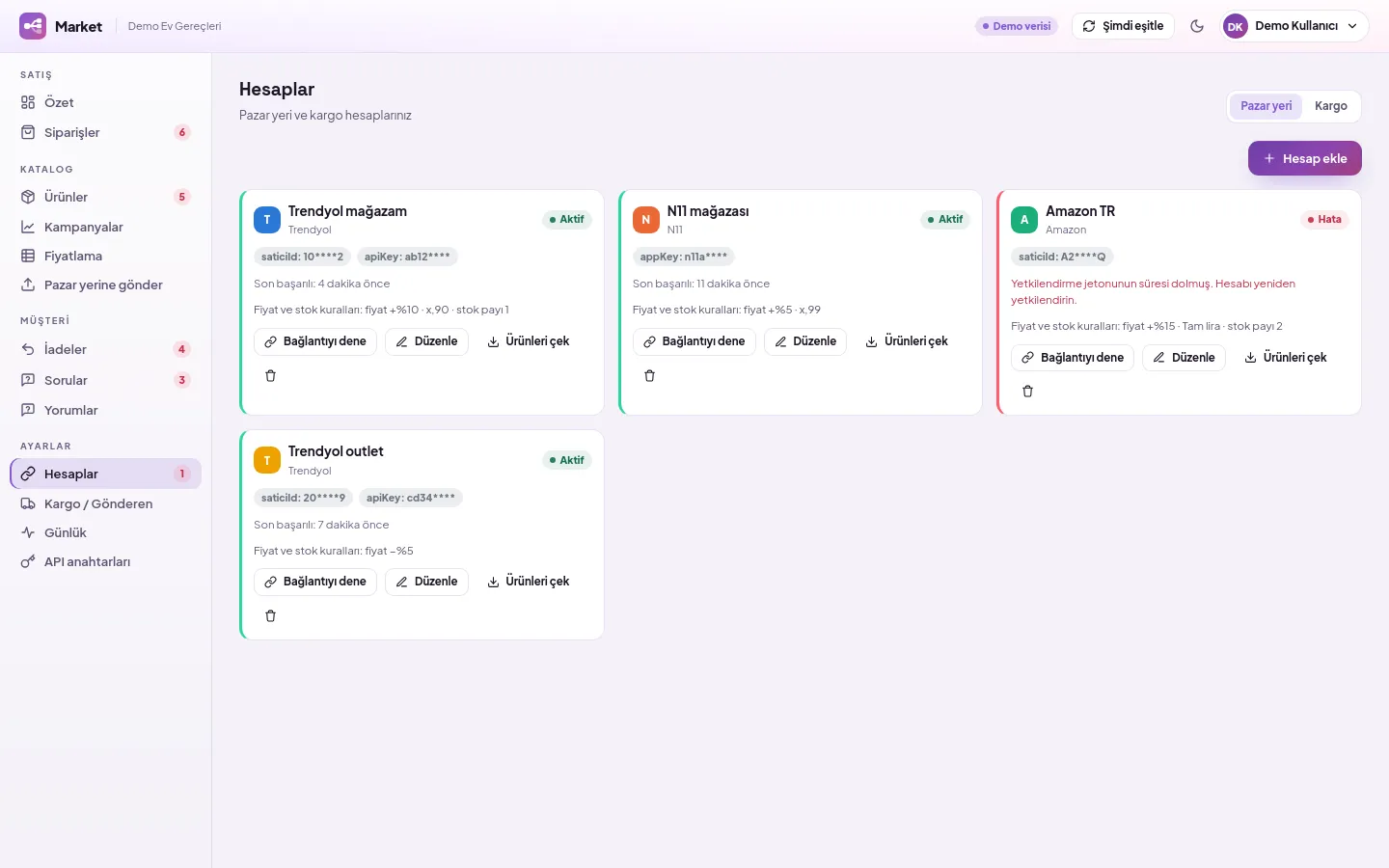Select Pazar yerine gönder in sidebar
The height and width of the screenshot is (868, 1389).
click(x=106, y=285)
